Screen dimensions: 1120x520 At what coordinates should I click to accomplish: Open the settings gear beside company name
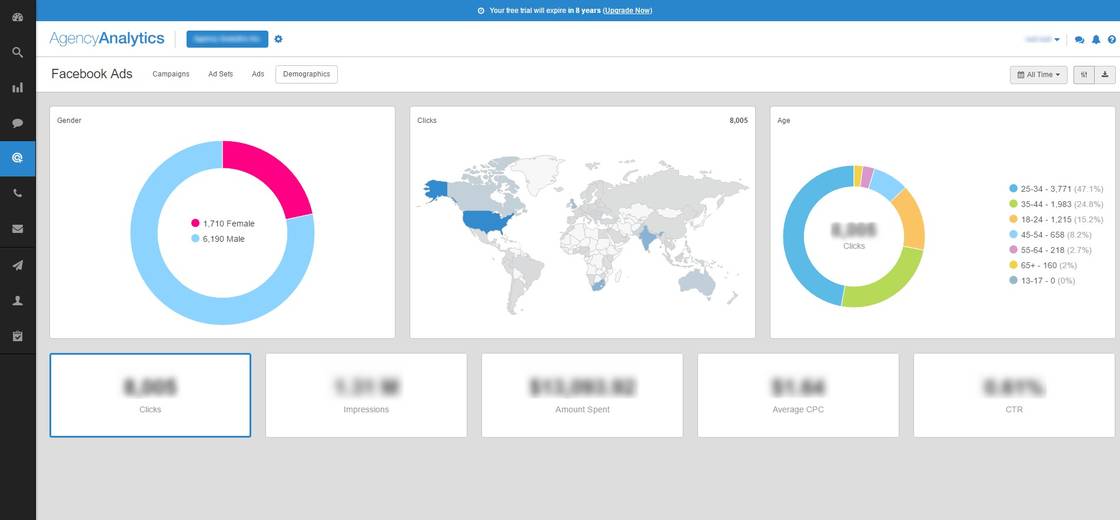tap(279, 39)
